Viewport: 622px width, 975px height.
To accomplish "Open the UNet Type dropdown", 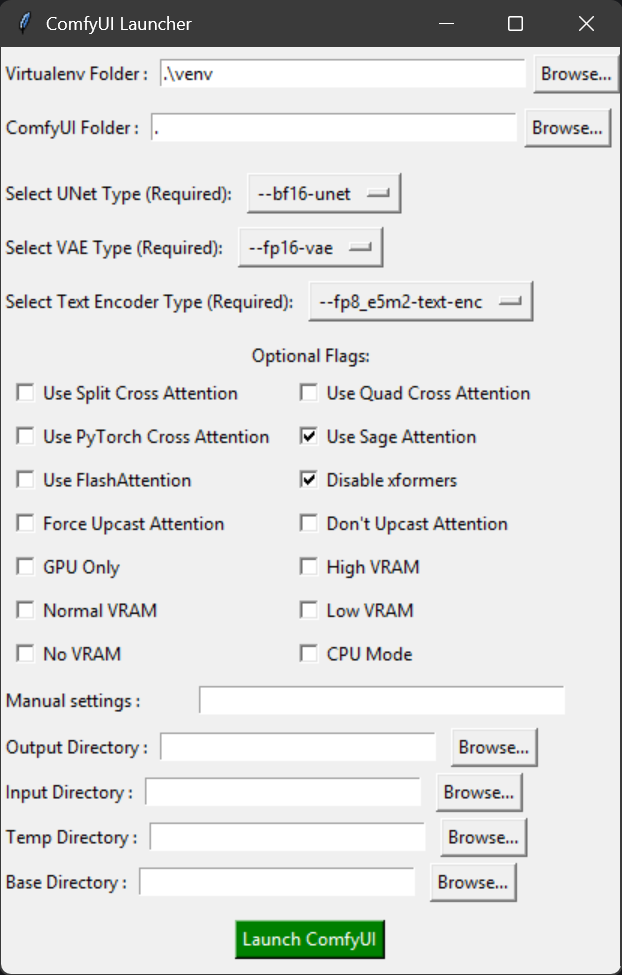I will pyautogui.click(x=324, y=194).
